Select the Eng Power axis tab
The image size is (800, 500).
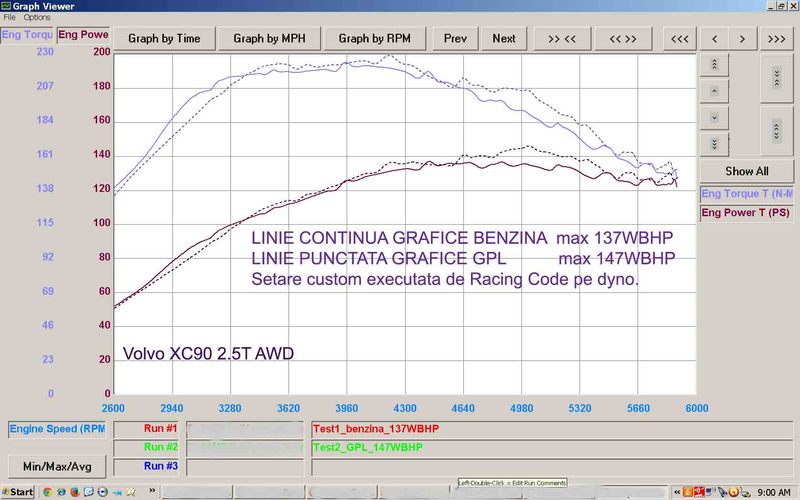pos(83,35)
